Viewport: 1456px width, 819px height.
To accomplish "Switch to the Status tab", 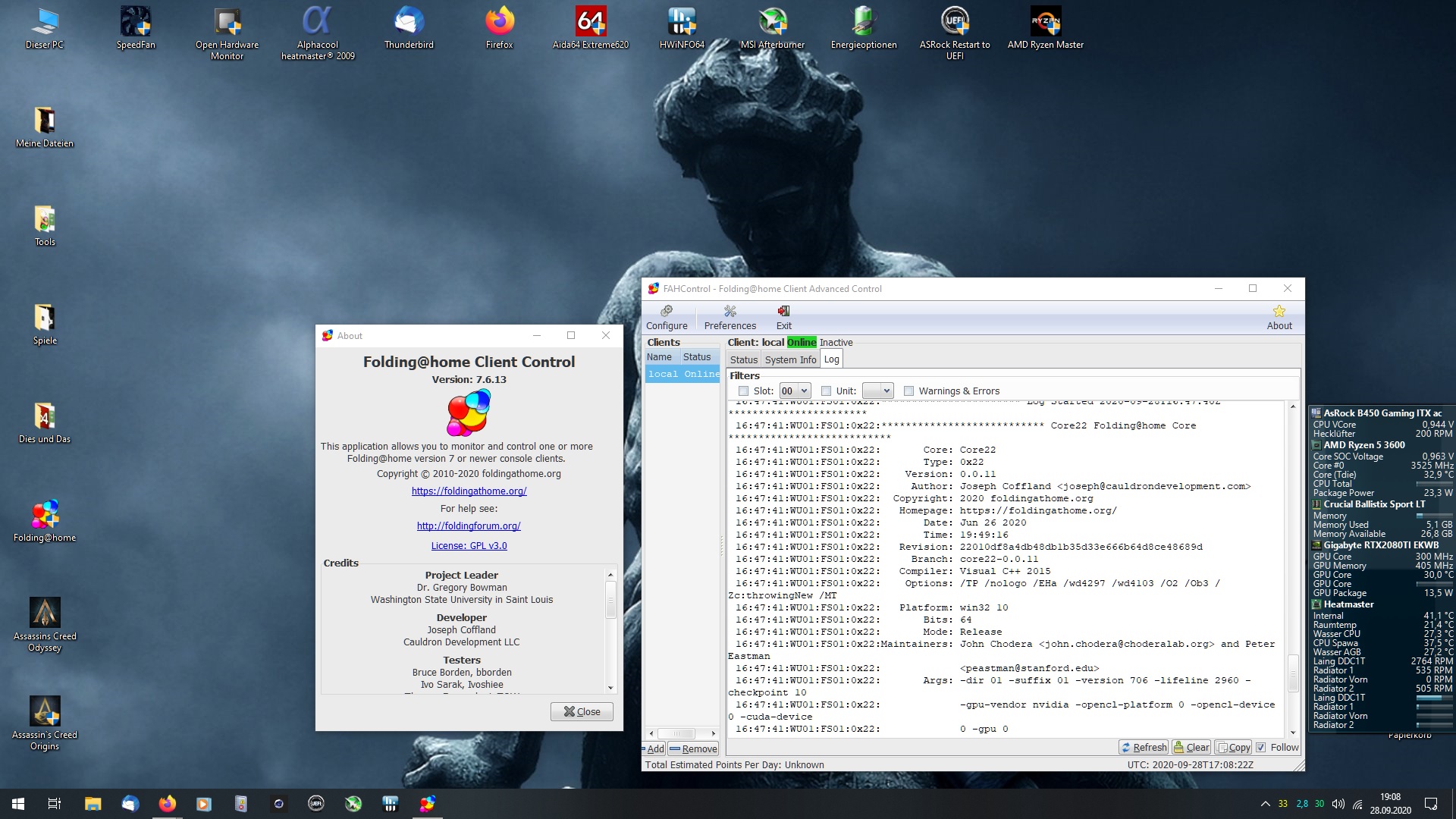I will pyautogui.click(x=743, y=360).
